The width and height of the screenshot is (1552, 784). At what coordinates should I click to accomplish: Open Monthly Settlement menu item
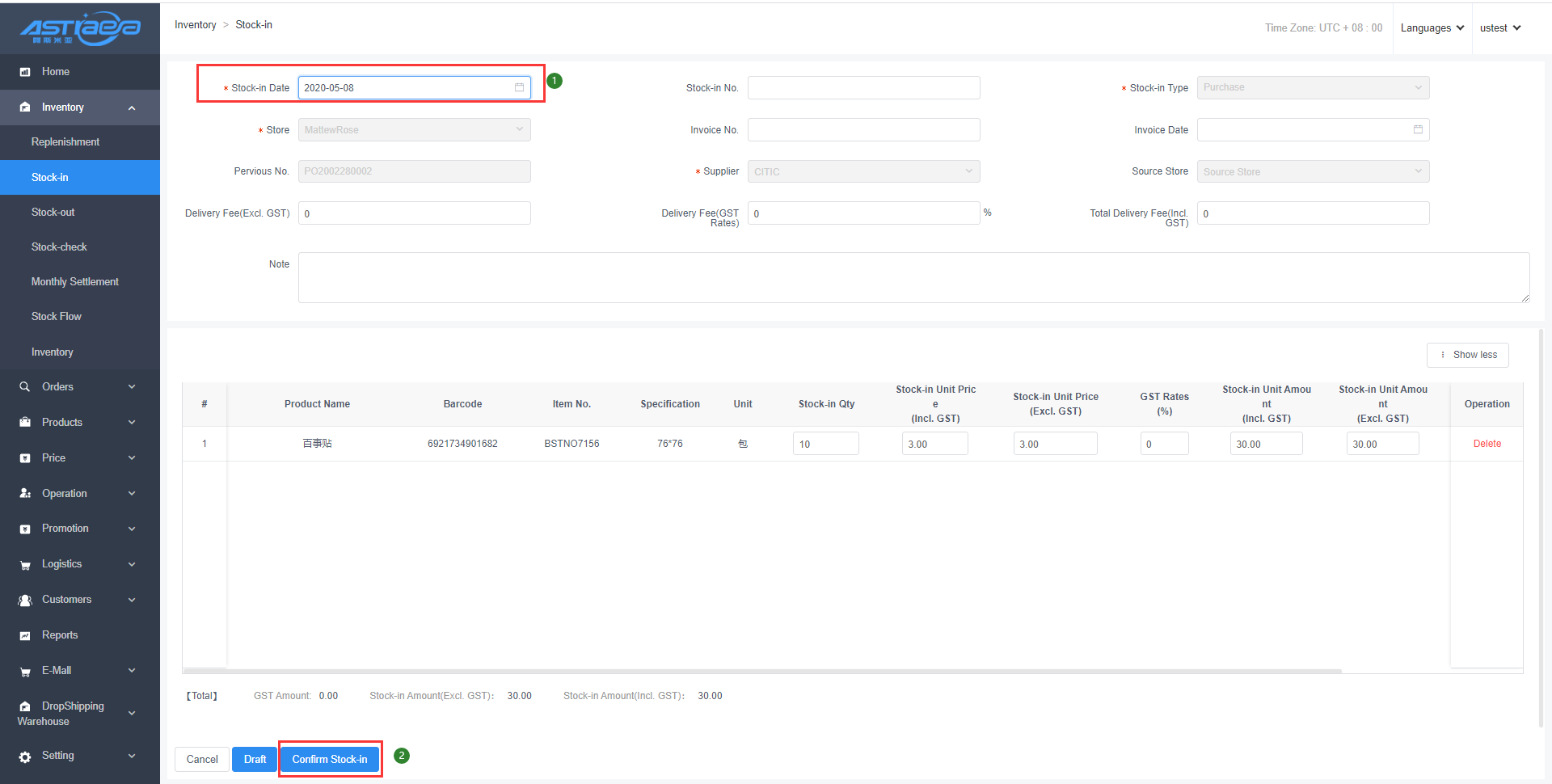pyautogui.click(x=75, y=282)
